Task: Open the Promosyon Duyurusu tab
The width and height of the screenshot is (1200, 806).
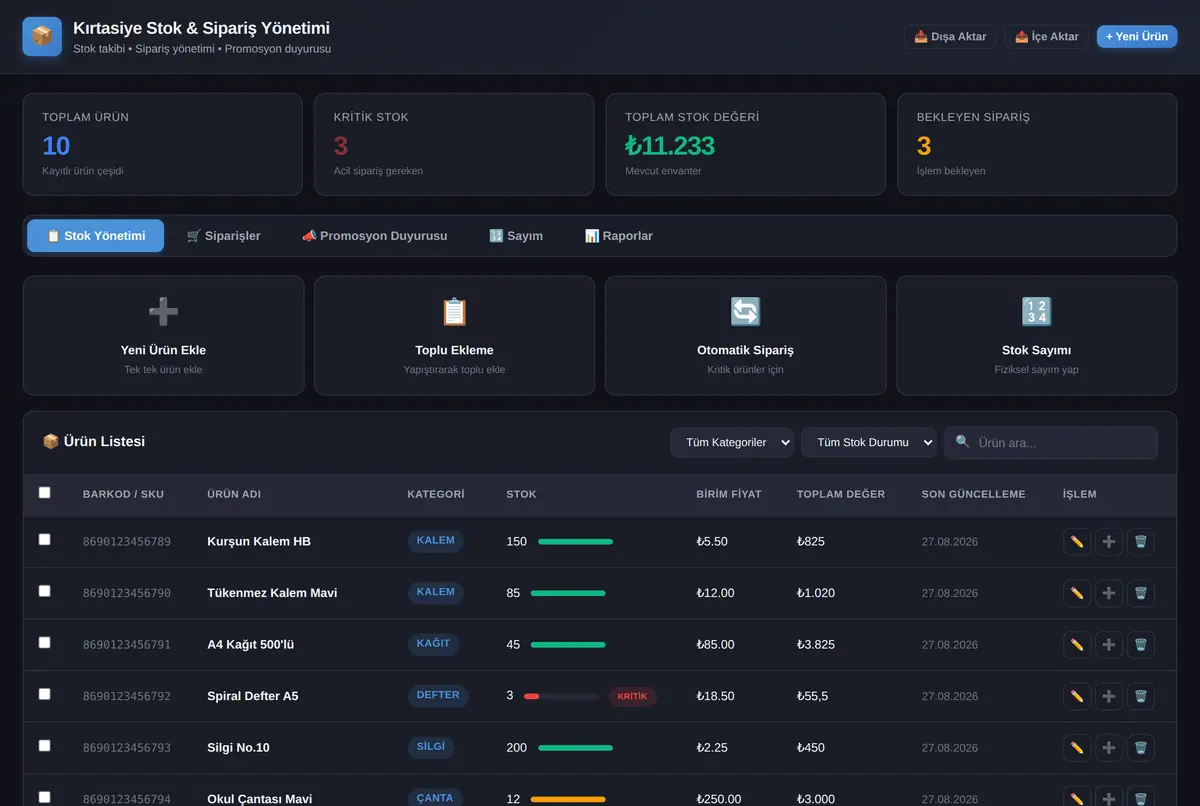Action: click(374, 236)
